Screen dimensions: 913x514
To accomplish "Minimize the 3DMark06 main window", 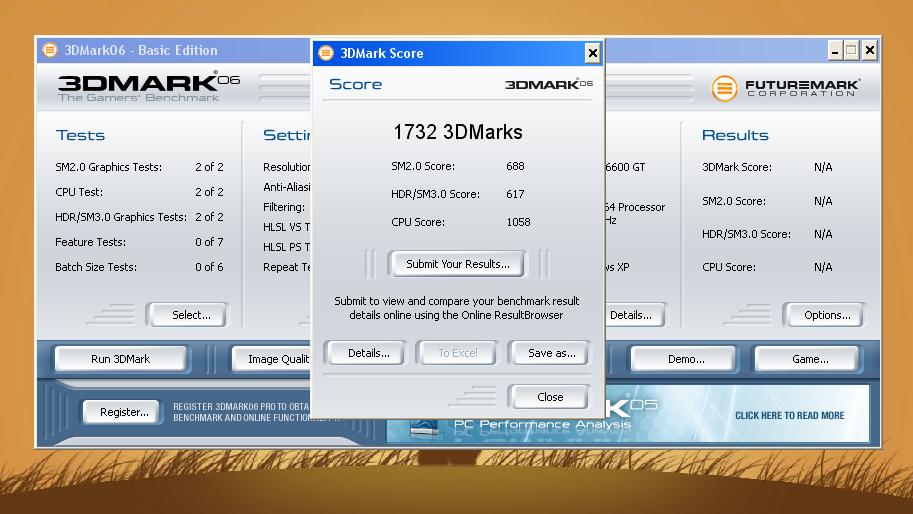I will (x=835, y=51).
